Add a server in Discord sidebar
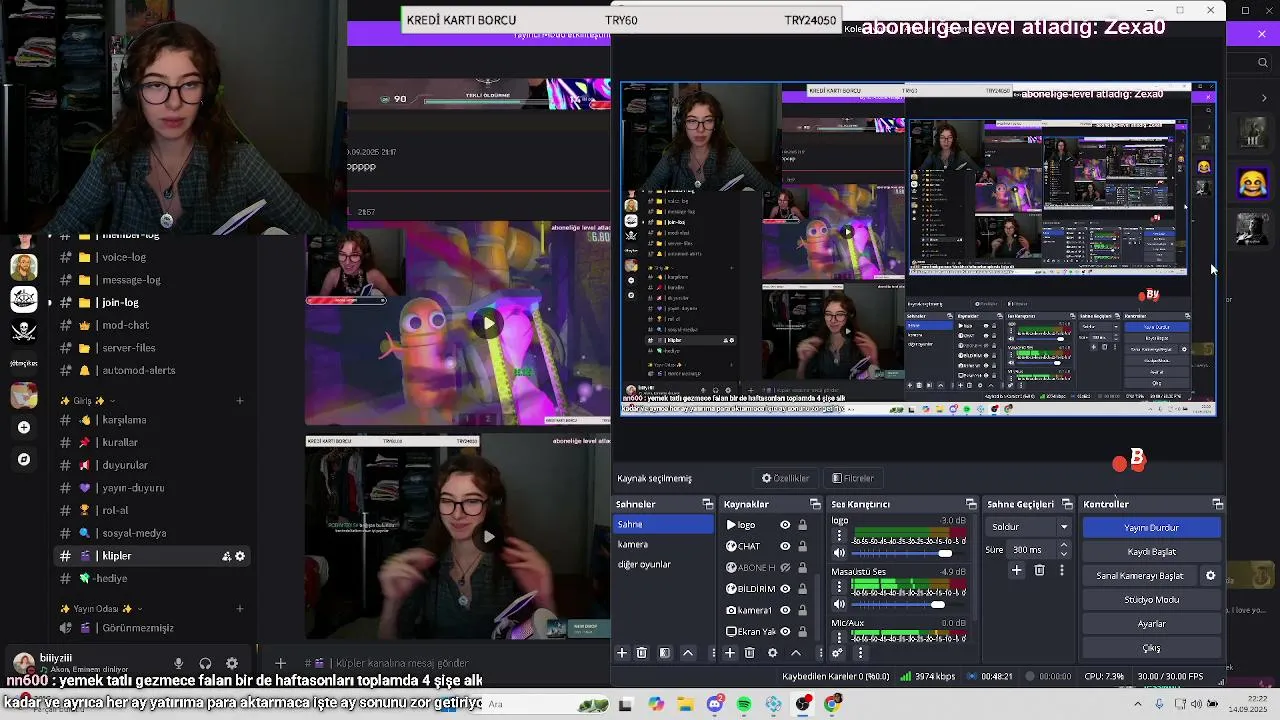This screenshot has width=1280, height=720. pos(24,427)
